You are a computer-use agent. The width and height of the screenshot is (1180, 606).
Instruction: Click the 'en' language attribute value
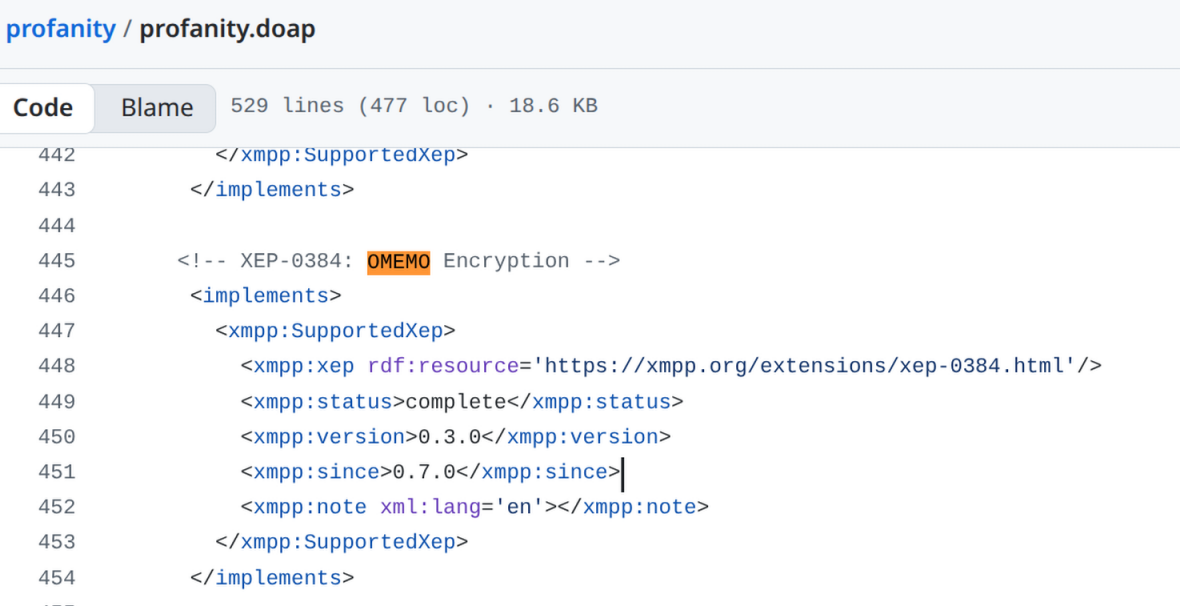point(519,507)
